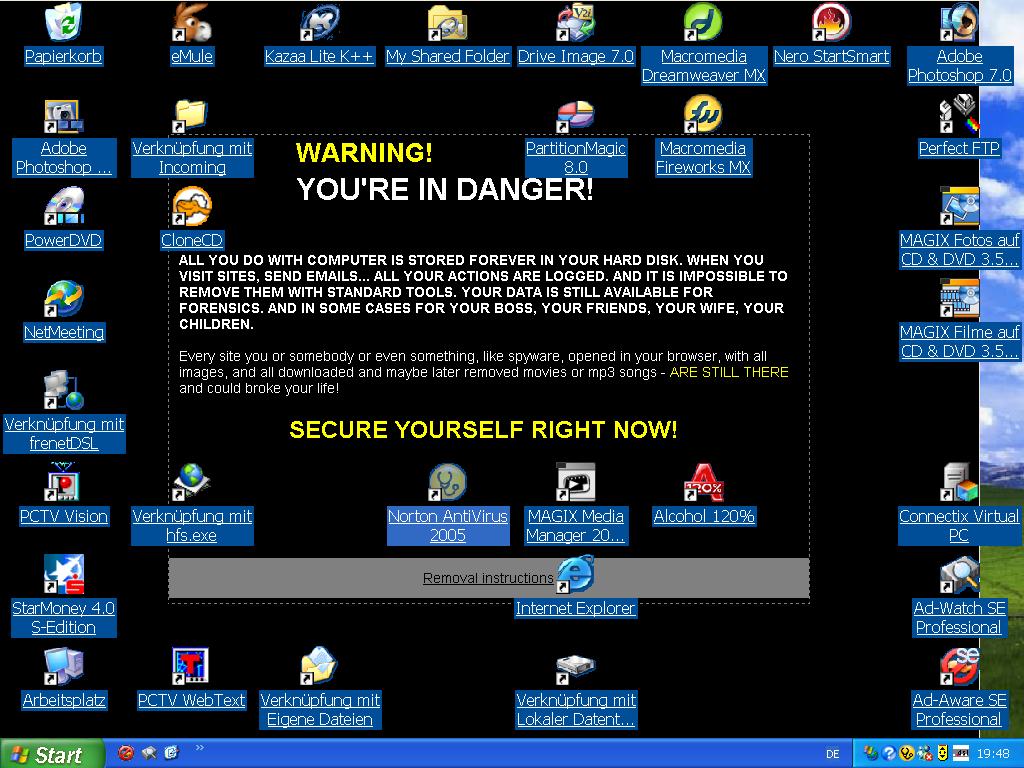Select the Ad-Aware SE Professional icon
This screenshot has width=1024, height=768.
(x=959, y=668)
